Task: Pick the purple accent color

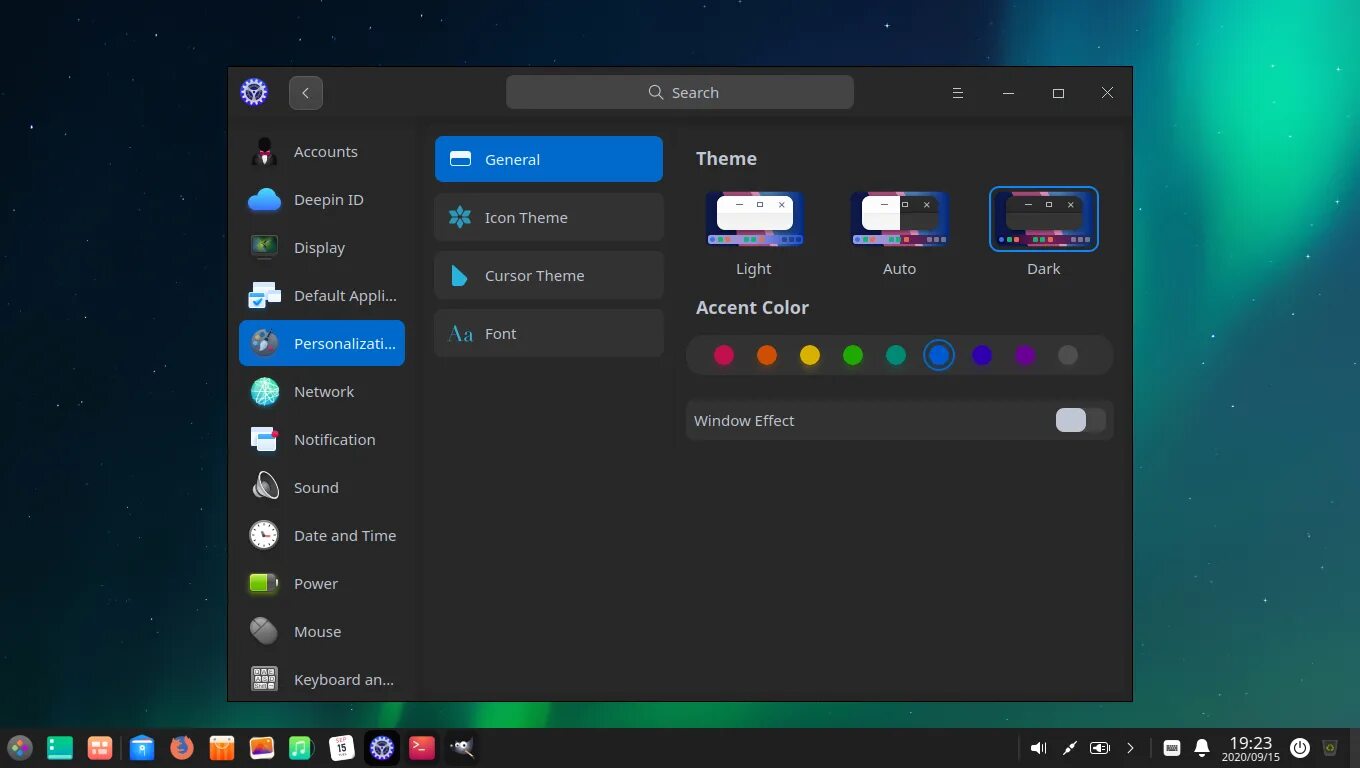Action: 1025,355
